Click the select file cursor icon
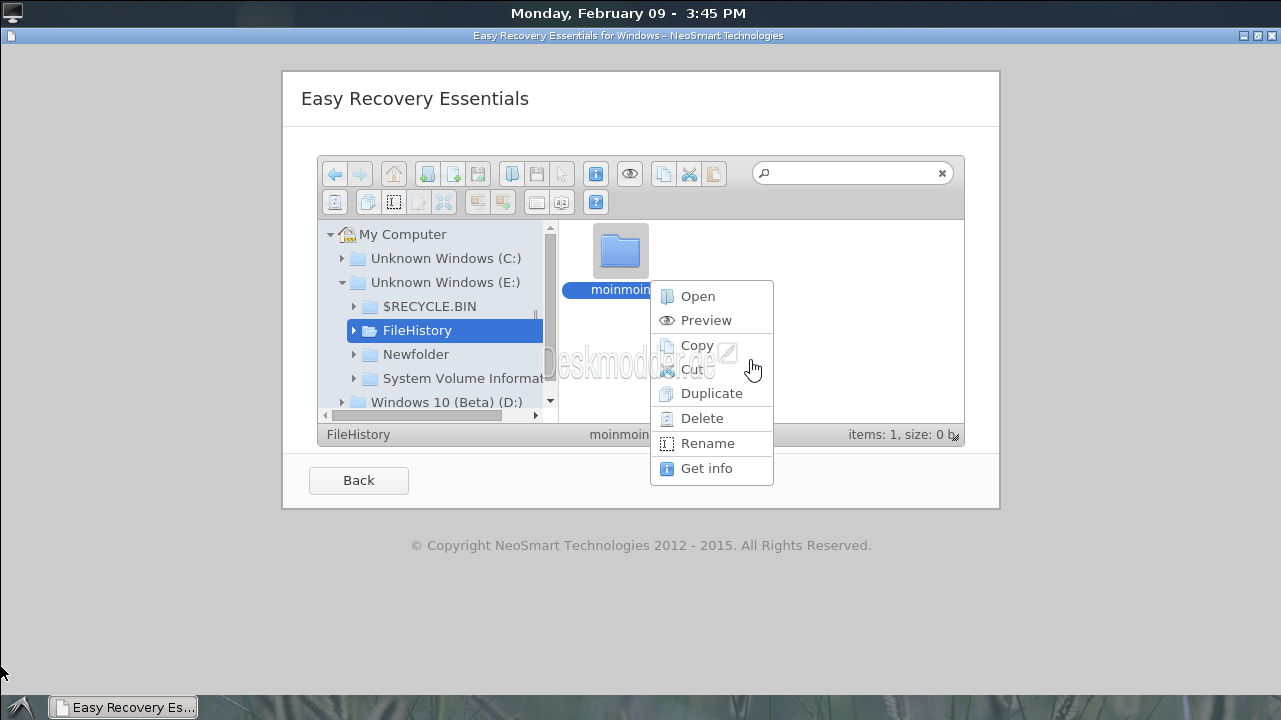Image resolution: width=1281 pixels, height=720 pixels. tap(562, 174)
